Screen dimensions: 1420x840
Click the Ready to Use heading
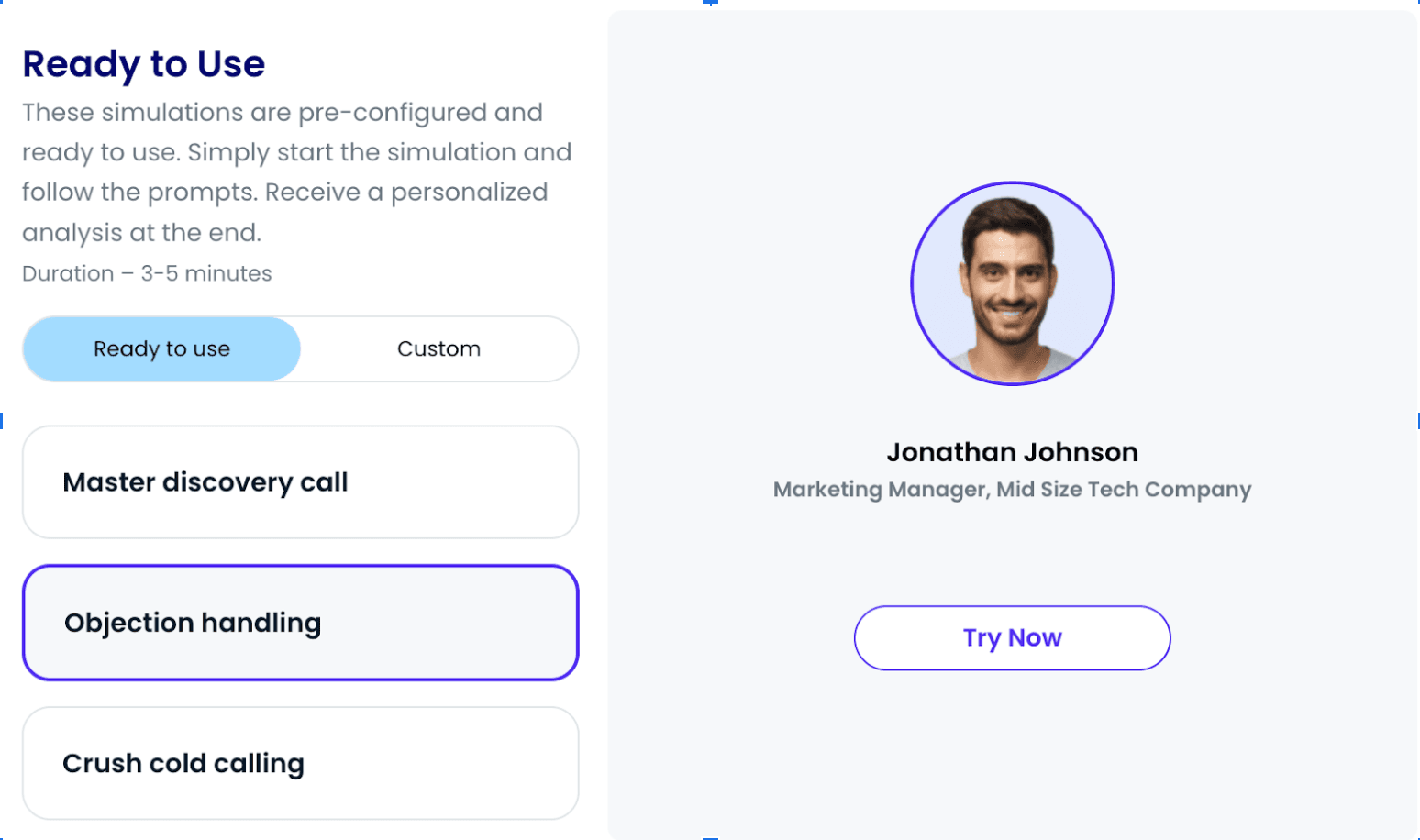tap(144, 64)
